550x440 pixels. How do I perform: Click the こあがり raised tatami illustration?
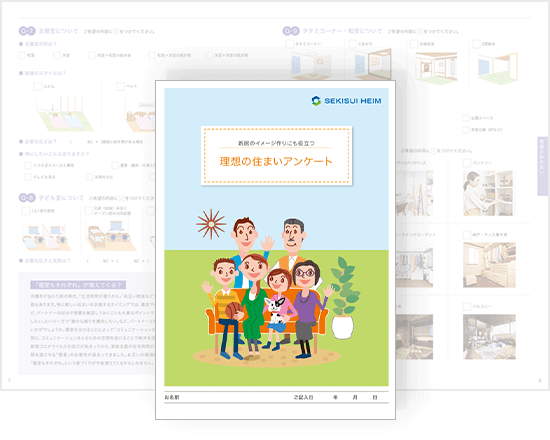(x=373, y=64)
